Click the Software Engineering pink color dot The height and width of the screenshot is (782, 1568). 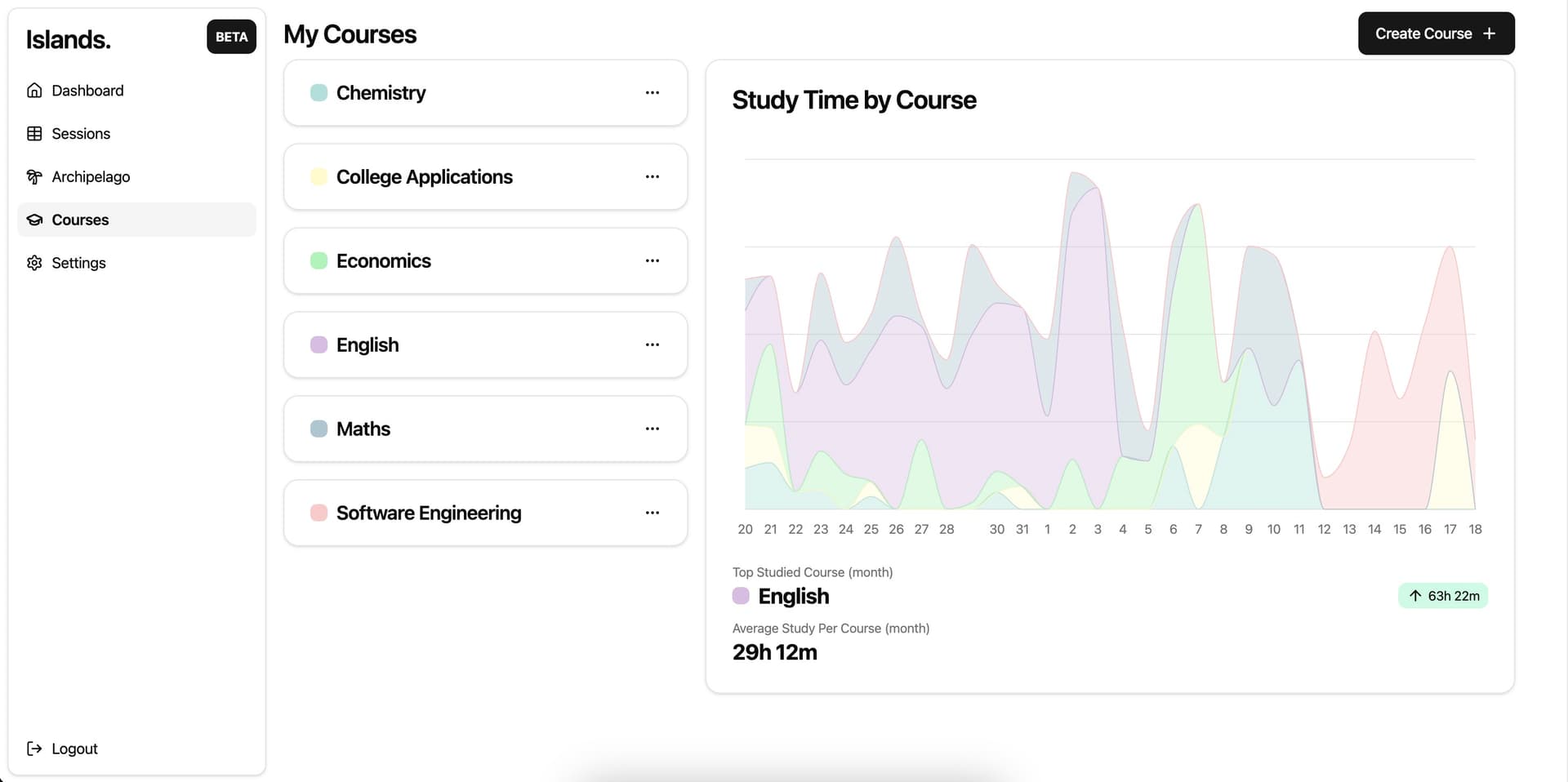pos(319,513)
